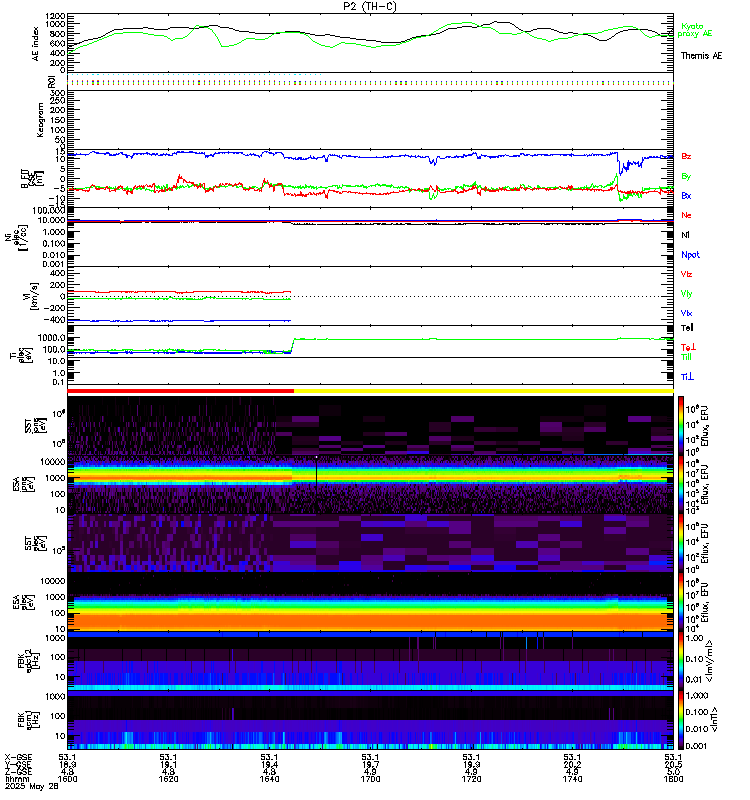Click the red 'Te⊥' temperature legend label
Image resolution: width=750 pixels, height=800 pixels.
click(688, 347)
